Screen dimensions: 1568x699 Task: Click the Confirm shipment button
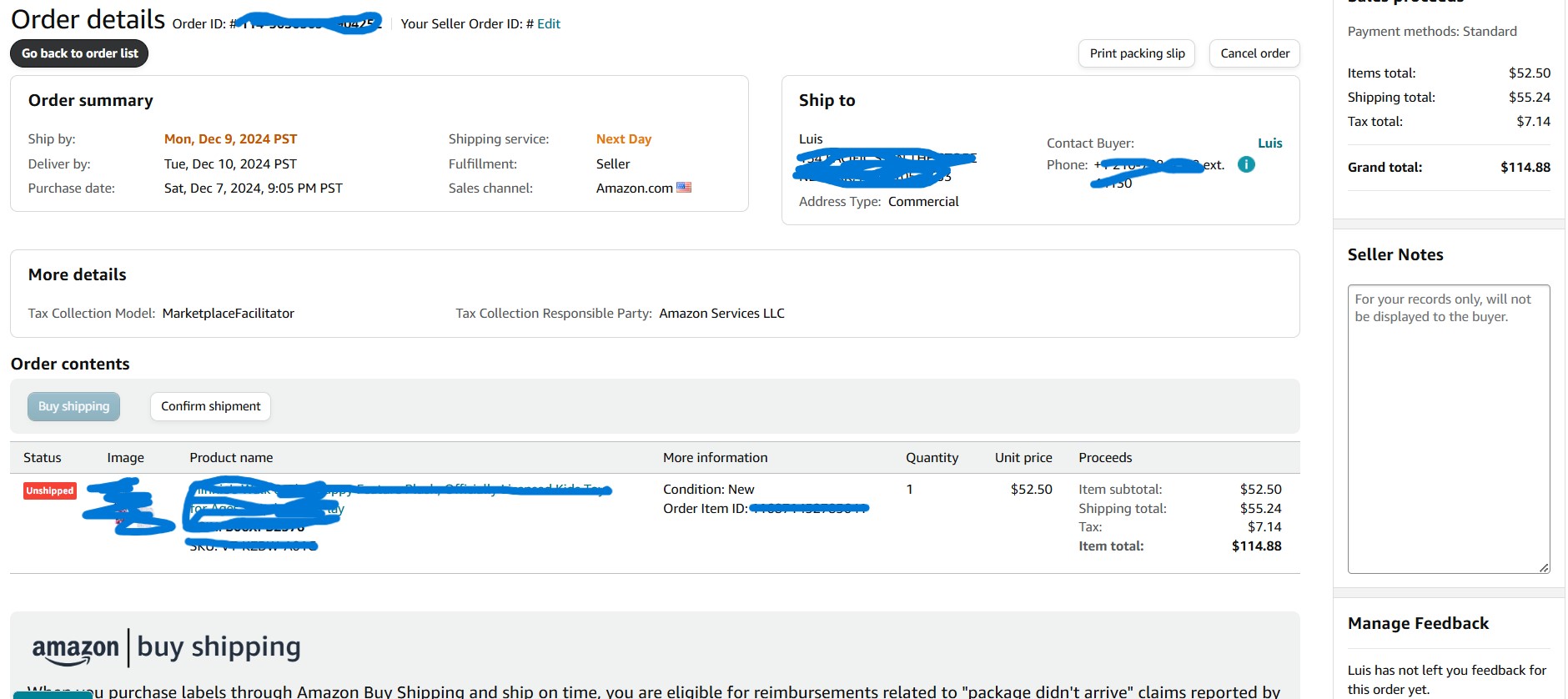click(210, 406)
